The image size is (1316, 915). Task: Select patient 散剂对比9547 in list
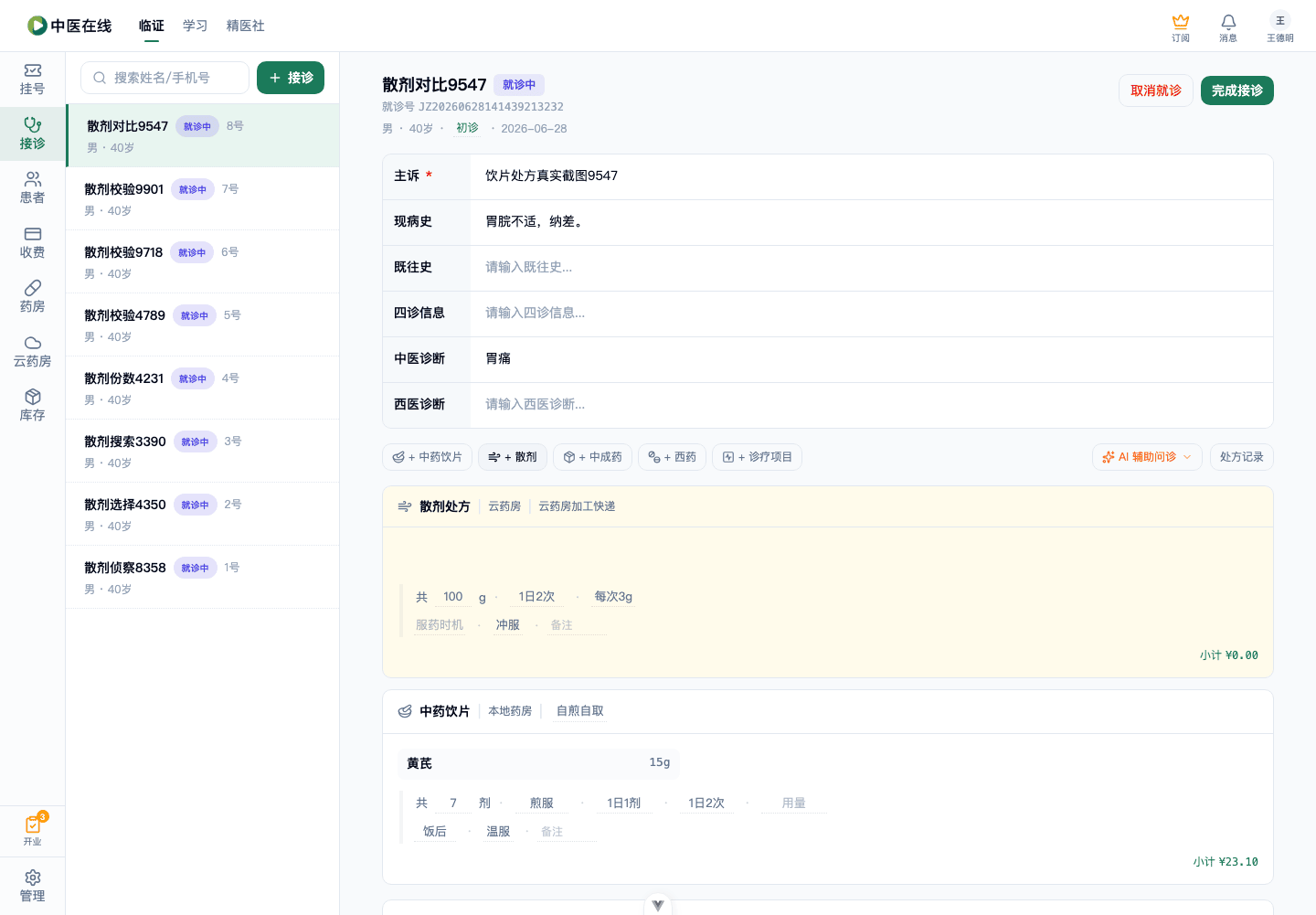(x=203, y=135)
